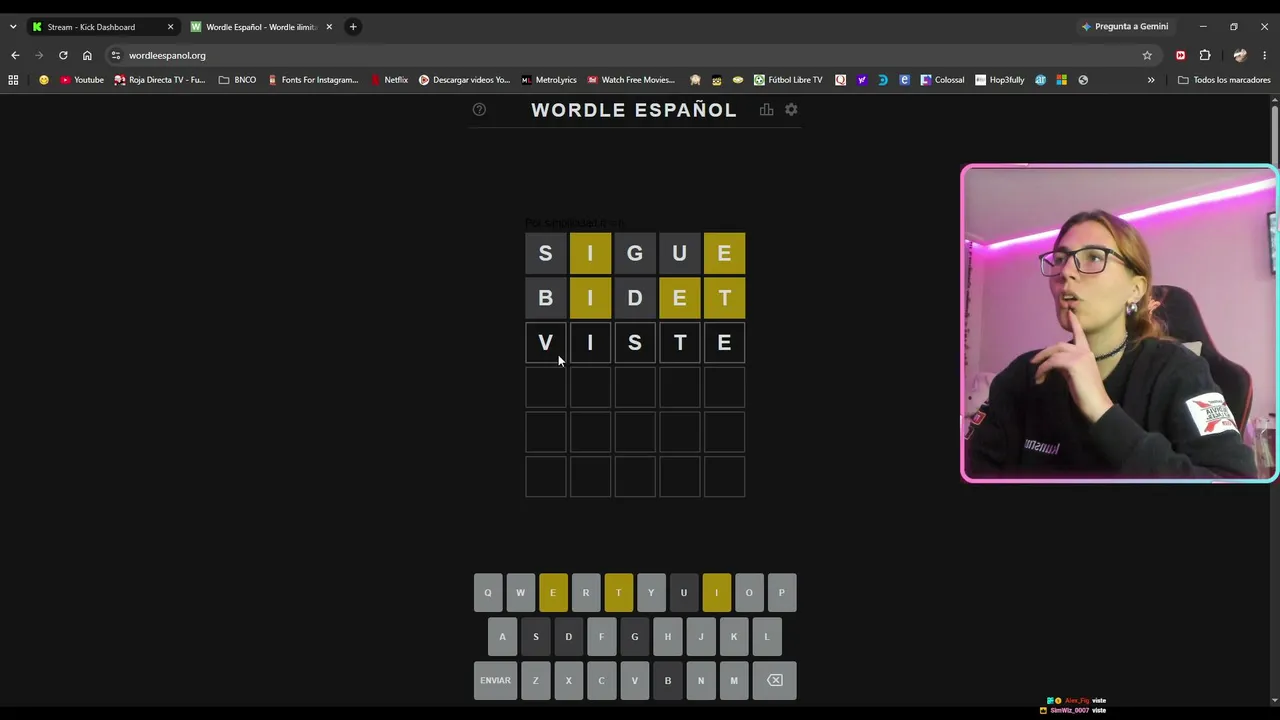
Task: Click the K key on the on-screen keyboard
Action: click(733, 637)
